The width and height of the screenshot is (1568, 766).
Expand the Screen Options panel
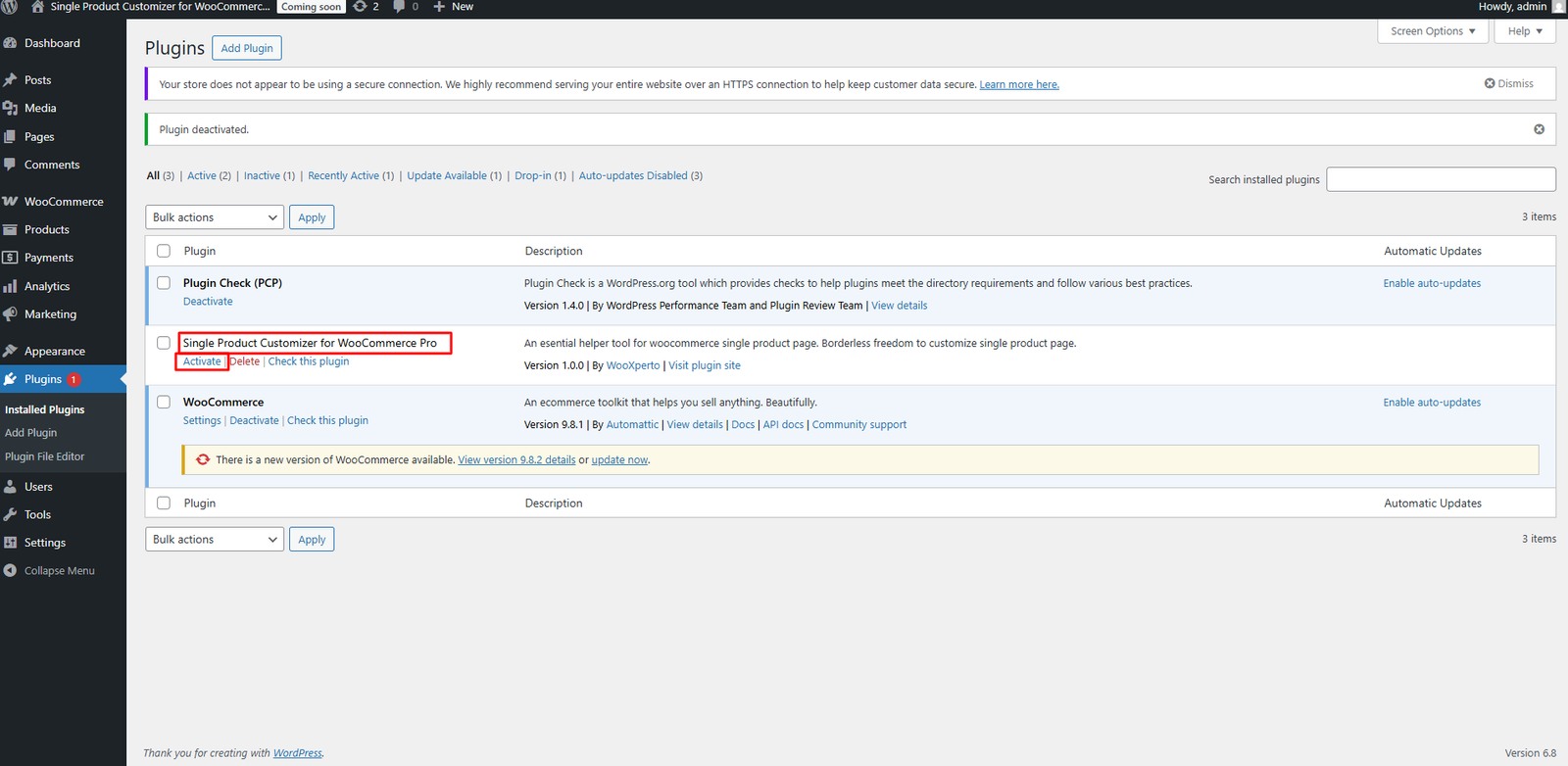click(1432, 31)
